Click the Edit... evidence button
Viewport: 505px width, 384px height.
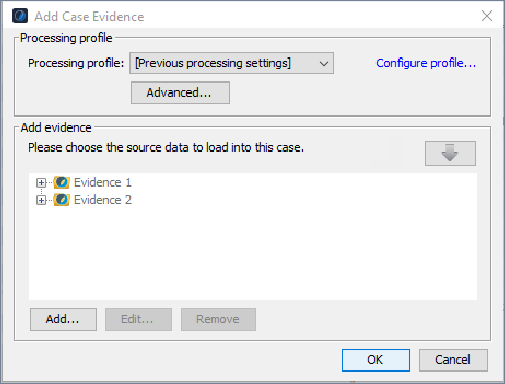(x=138, y=319)
